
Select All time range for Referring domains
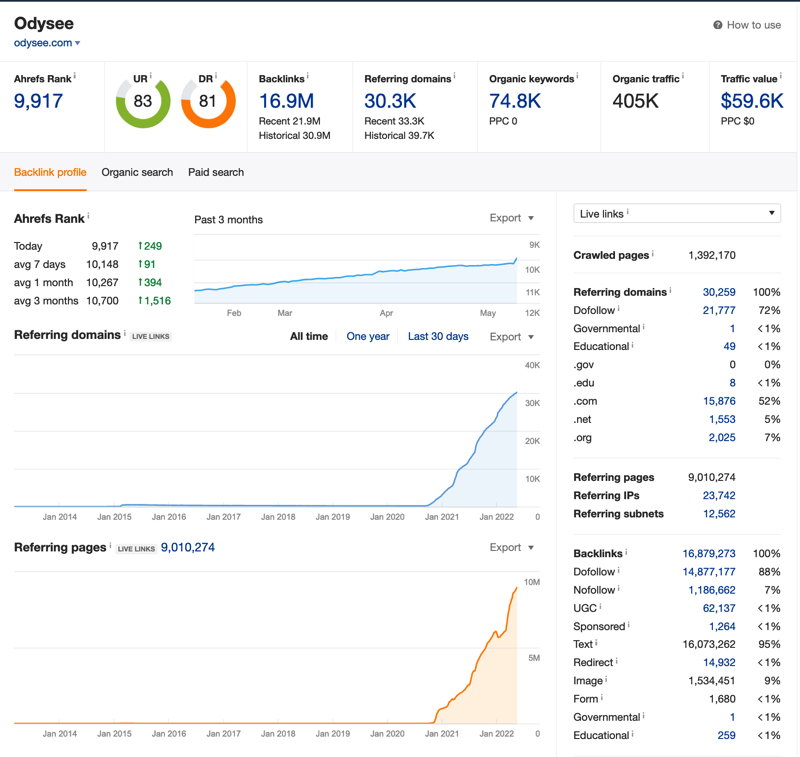pyautogui.click(x=309, y=336)
